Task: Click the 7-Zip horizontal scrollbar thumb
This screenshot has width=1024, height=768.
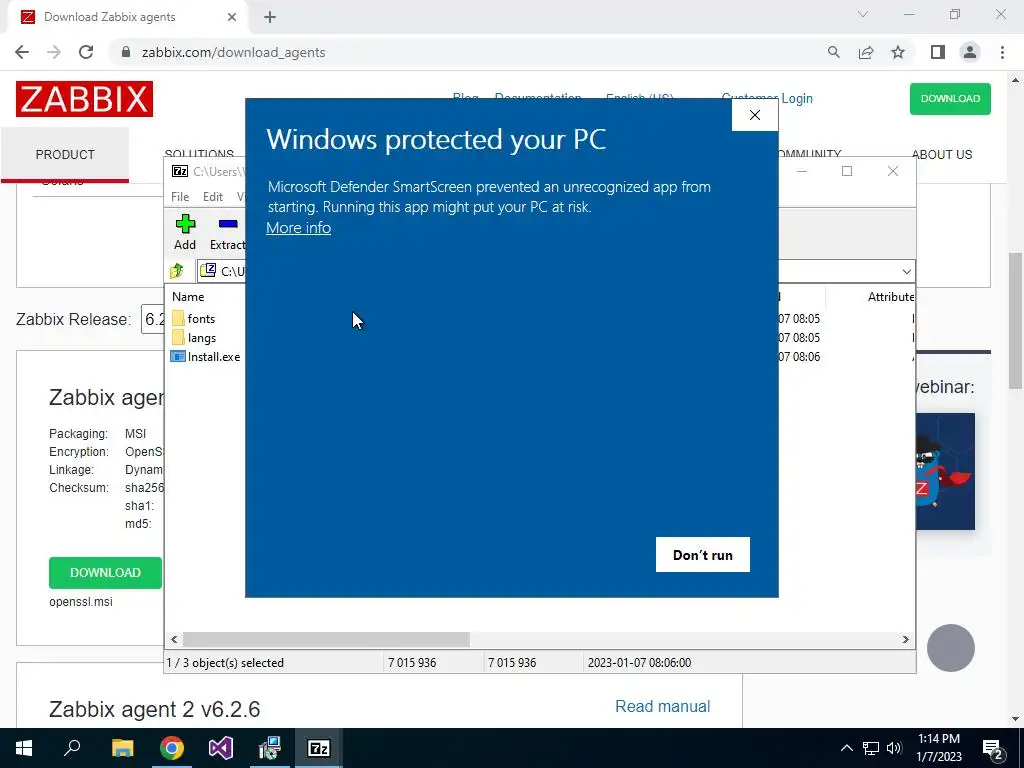Action: point(326,639)
